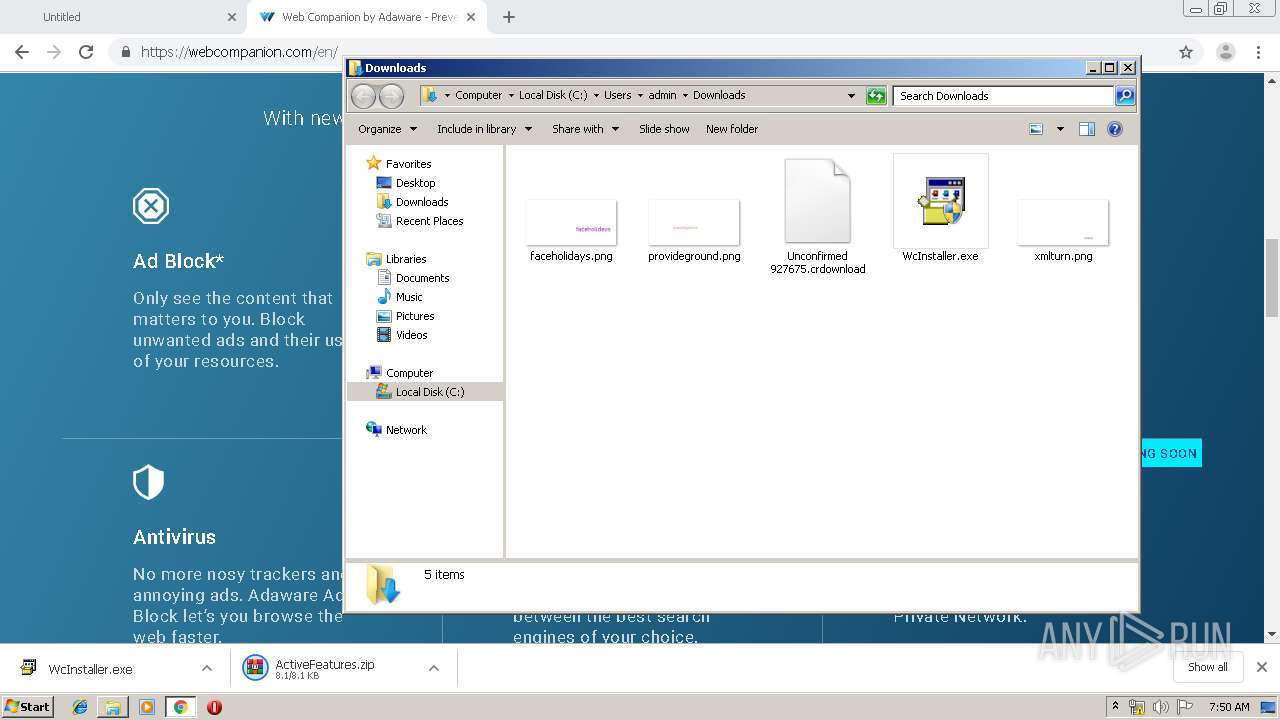1280x720 pixels.
Task: Change view with the views icon
Action: pyautogui.click(x=1036, y=129)
